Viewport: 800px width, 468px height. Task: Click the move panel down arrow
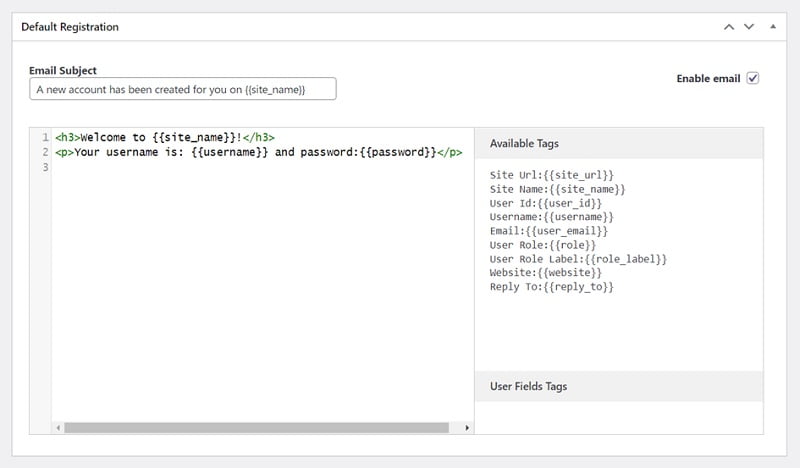pos(749,27)
